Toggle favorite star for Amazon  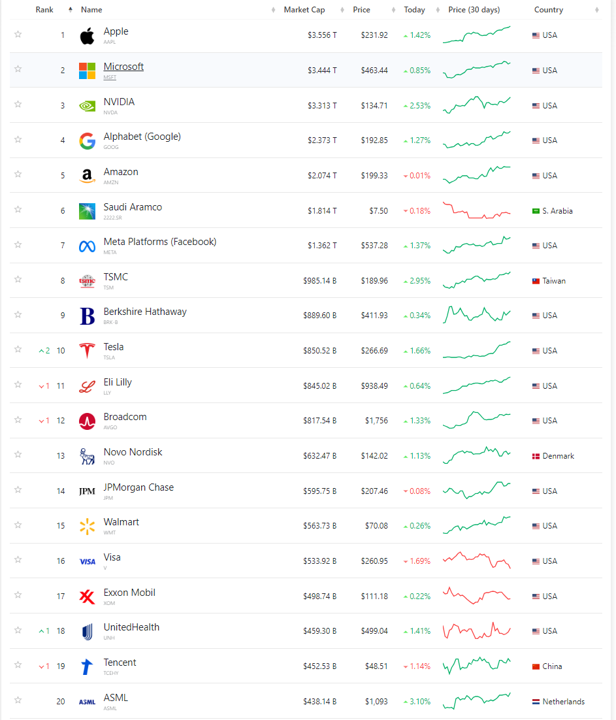point(18,174)
